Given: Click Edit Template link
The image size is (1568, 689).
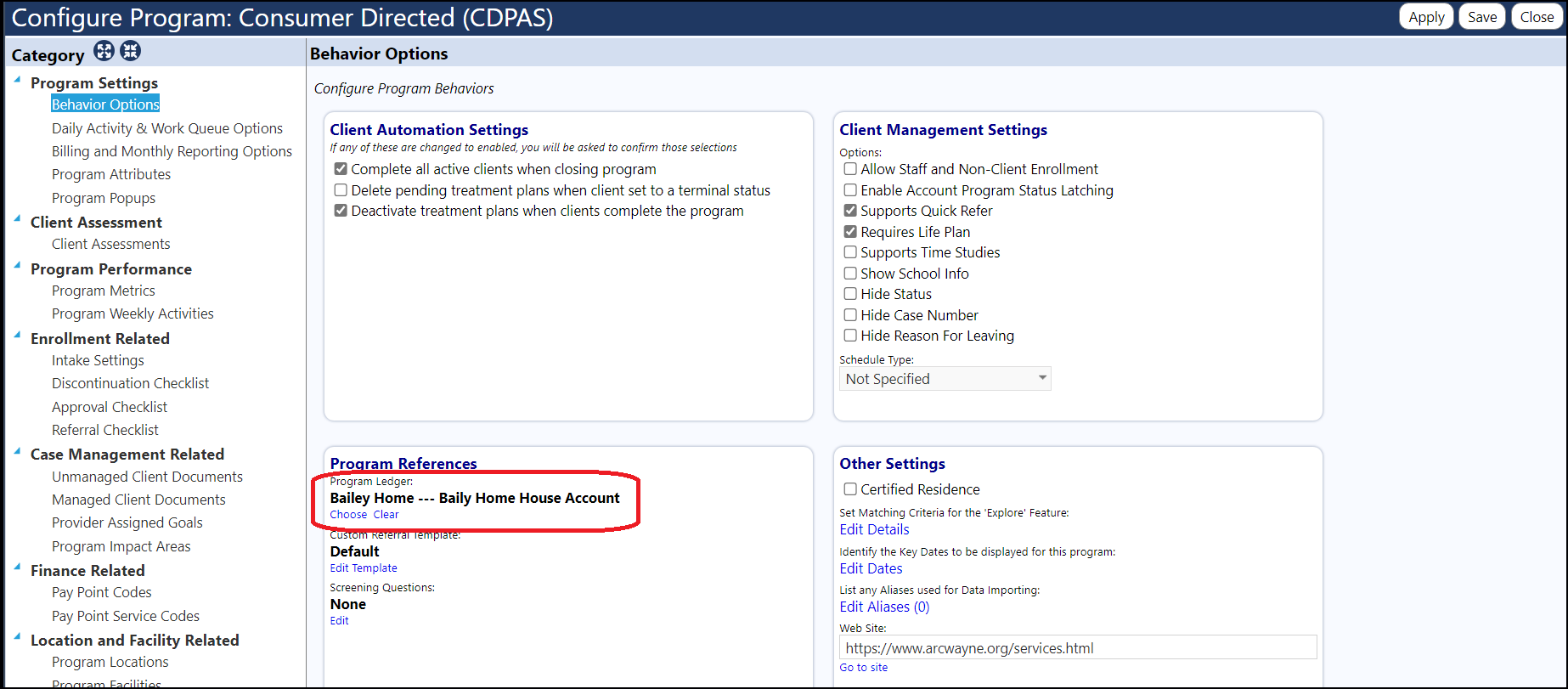Looking at the screenshot, I should tap(364, 568).
